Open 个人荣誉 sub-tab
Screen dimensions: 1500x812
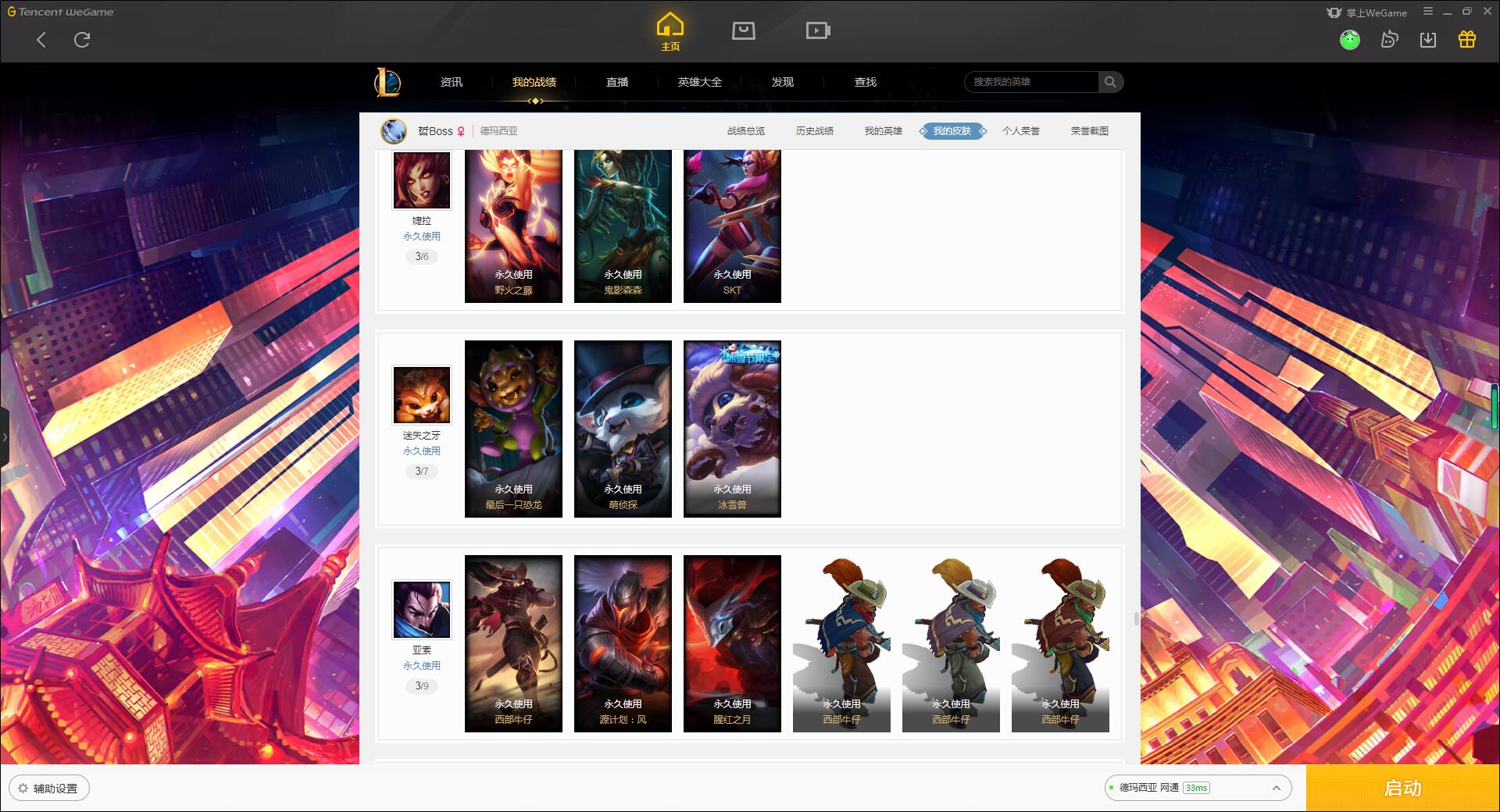[x=1021, y=131]
